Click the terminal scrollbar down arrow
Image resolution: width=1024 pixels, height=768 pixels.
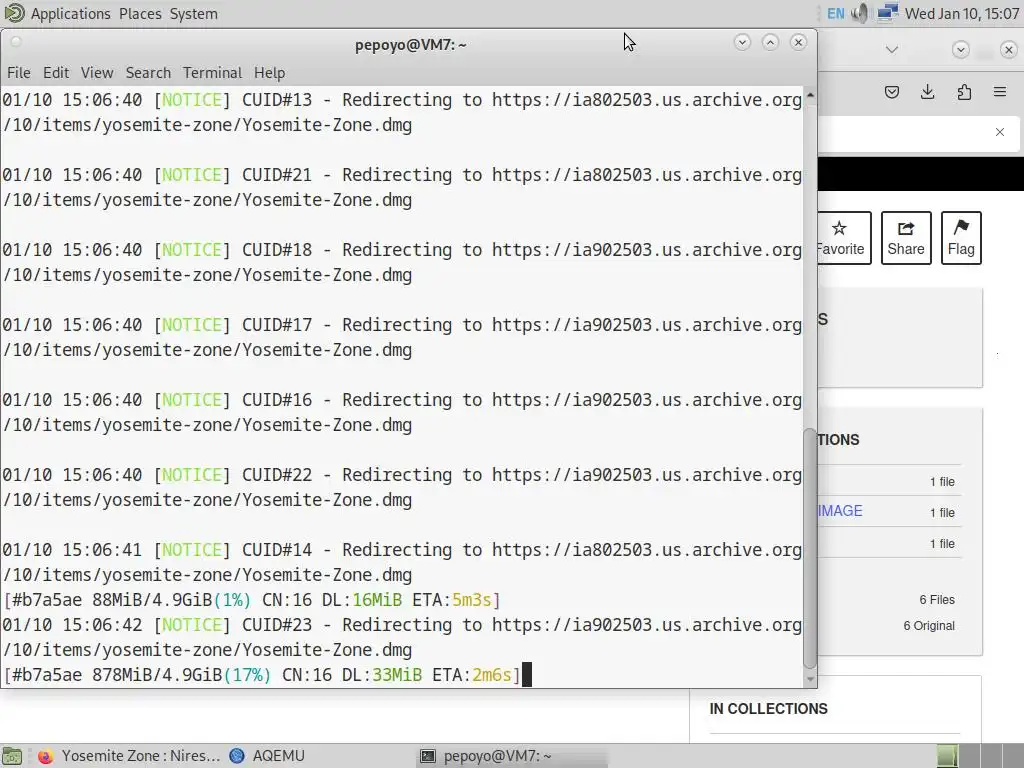coord(810,679)
